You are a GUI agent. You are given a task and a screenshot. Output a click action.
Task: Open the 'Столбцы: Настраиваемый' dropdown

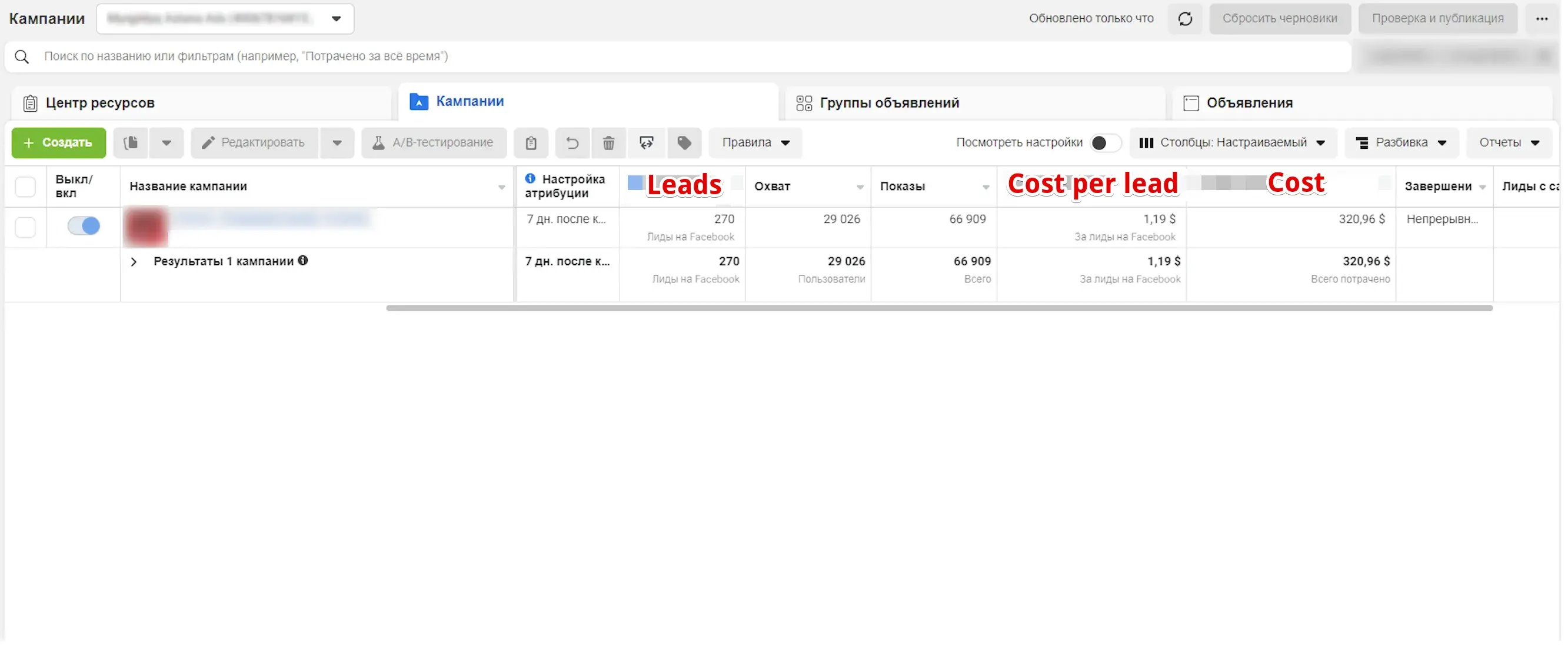tap(1233, 142)
